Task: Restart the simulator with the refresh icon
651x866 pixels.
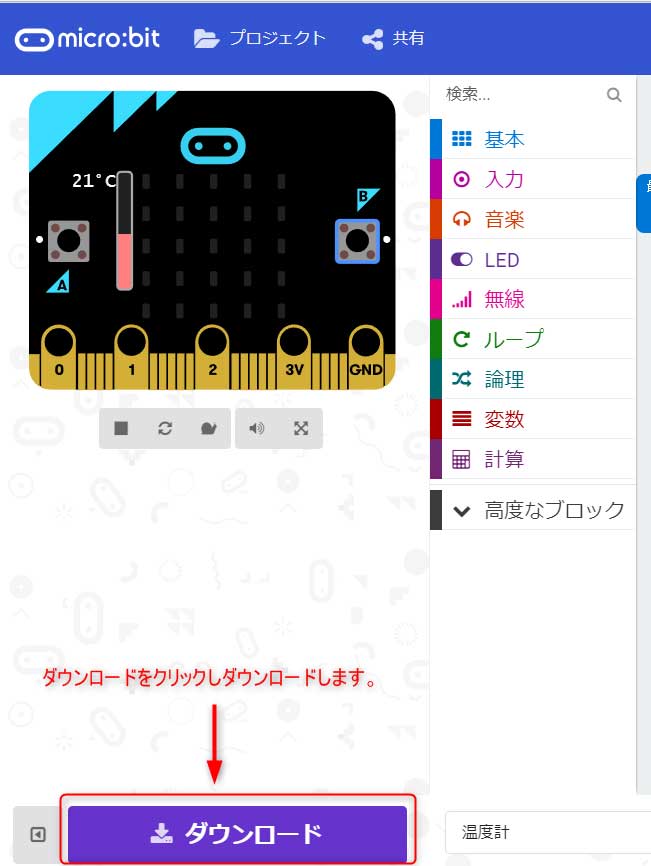Action: pos(165,429)
